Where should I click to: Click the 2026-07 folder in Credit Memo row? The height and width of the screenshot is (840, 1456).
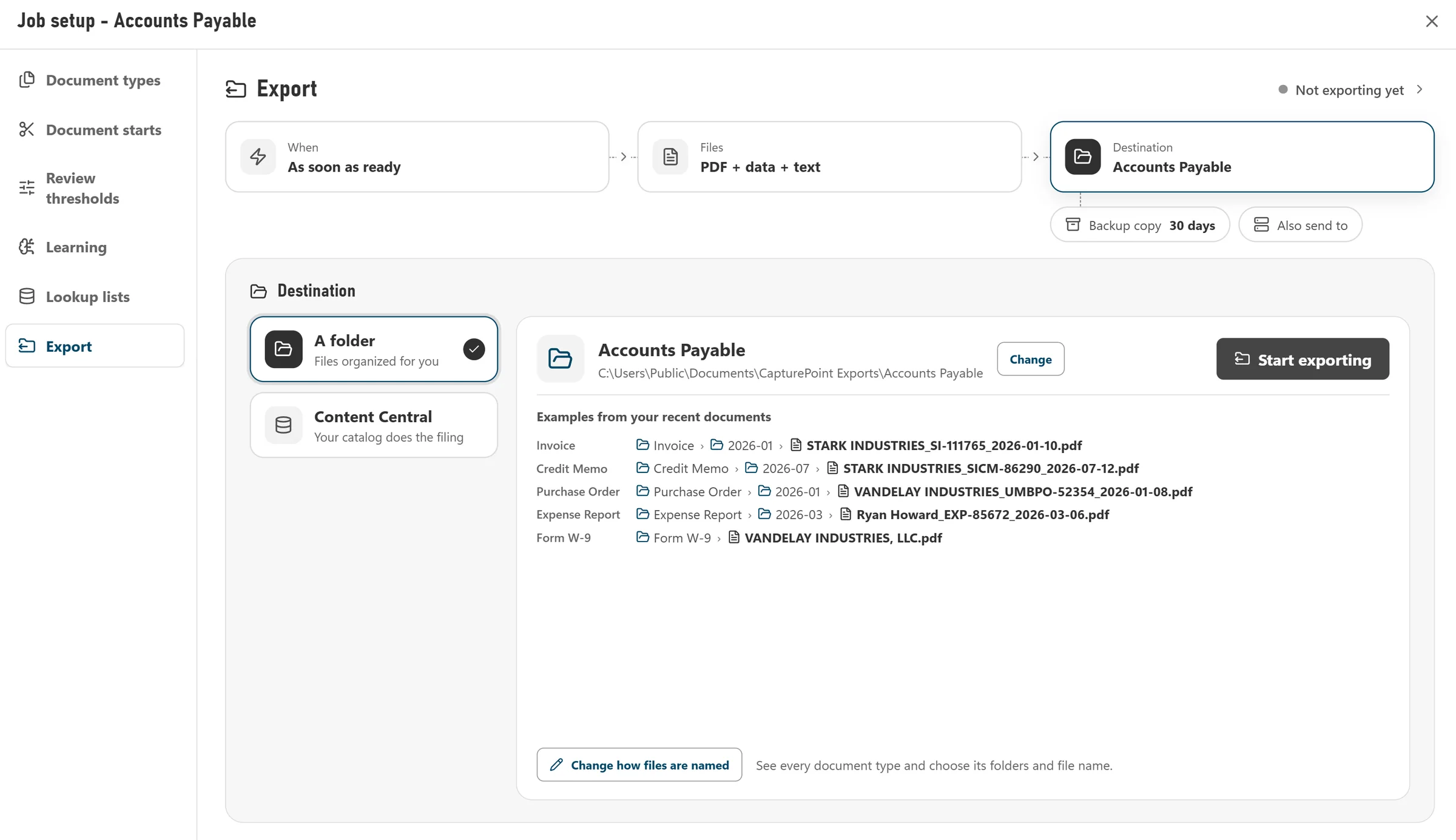(777, 468)
